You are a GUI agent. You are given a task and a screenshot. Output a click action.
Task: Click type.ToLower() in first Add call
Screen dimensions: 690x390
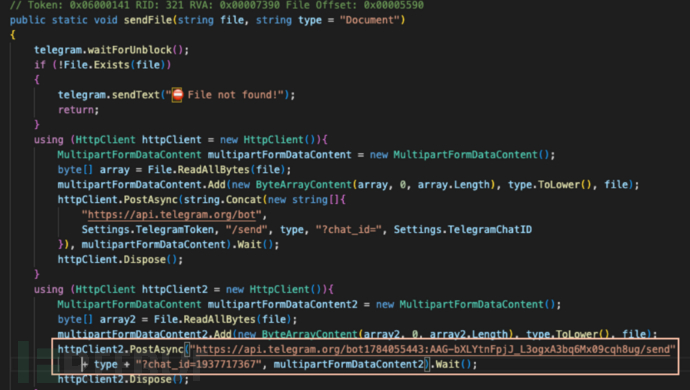(550, 184)
